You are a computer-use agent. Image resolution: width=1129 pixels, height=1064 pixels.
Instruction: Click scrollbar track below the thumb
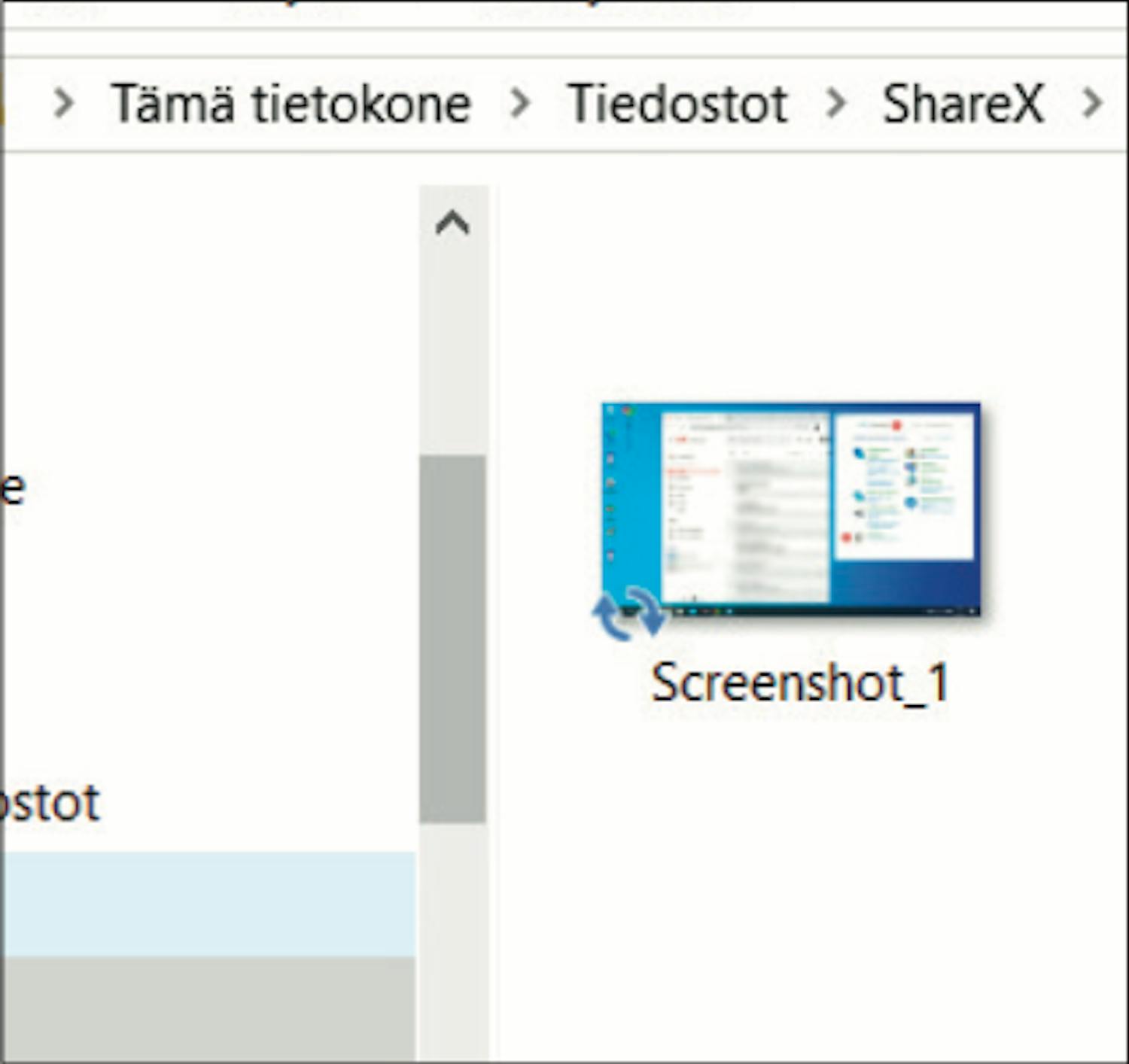(x=452, y=941)
